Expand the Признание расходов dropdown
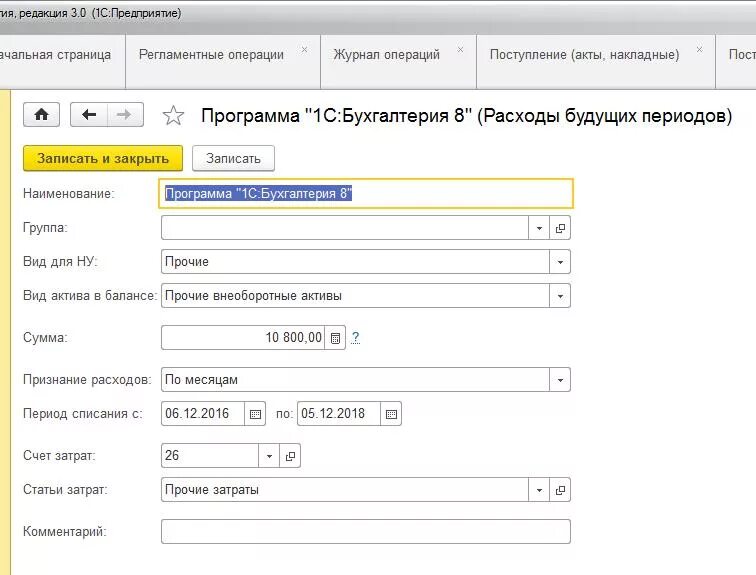756x575 pixels. 560,380
